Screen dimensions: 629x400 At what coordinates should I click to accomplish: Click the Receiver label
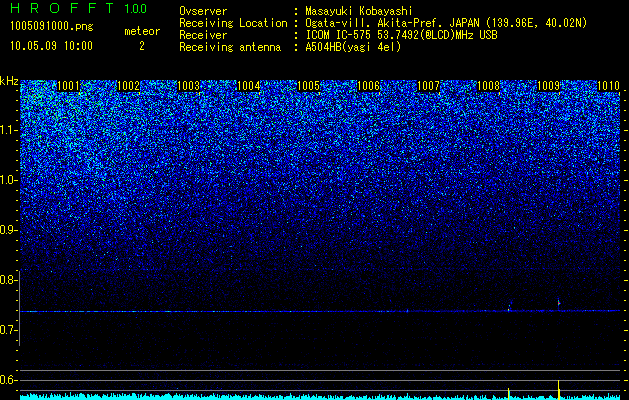tap(203, 35)
